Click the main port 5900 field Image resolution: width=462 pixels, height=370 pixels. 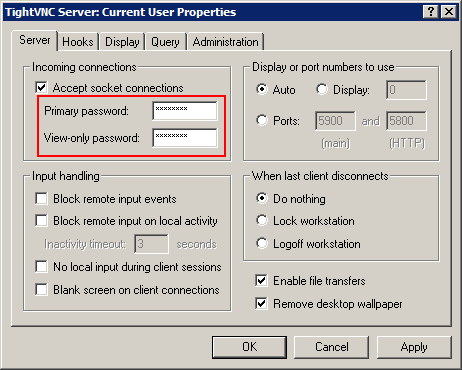tap(335, 121)
